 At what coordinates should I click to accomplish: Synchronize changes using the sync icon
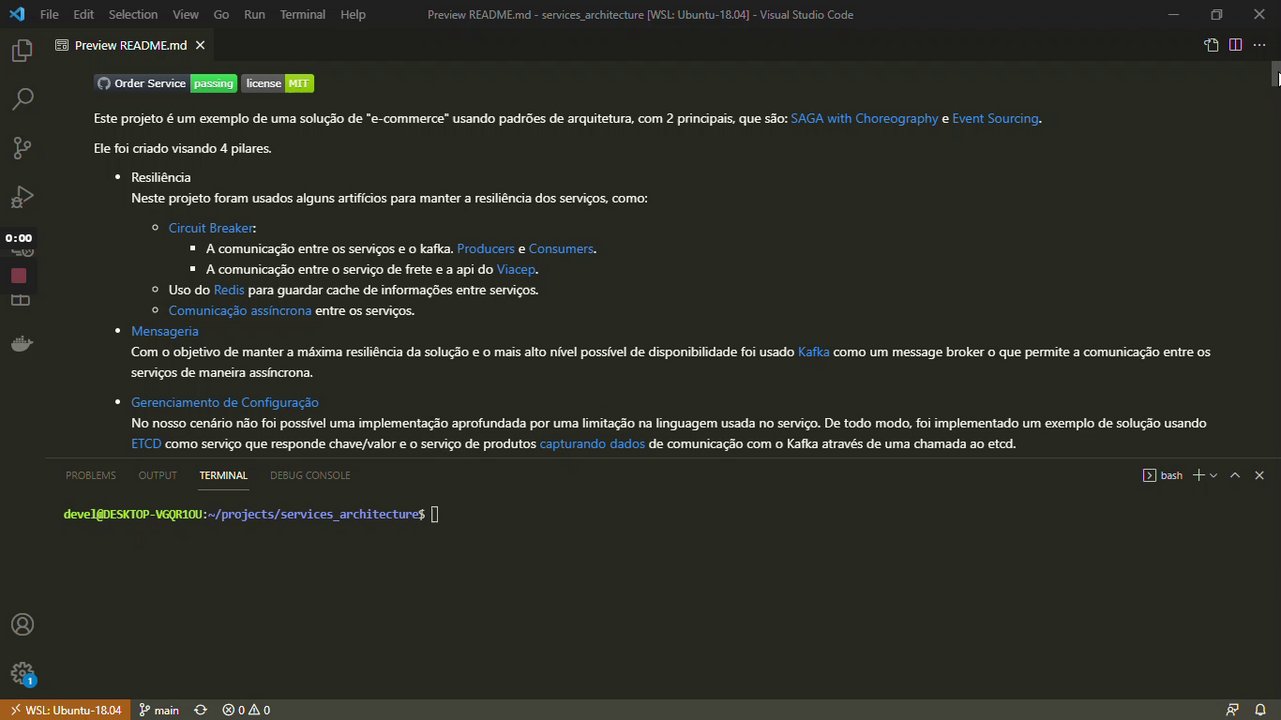coord(200,710)
